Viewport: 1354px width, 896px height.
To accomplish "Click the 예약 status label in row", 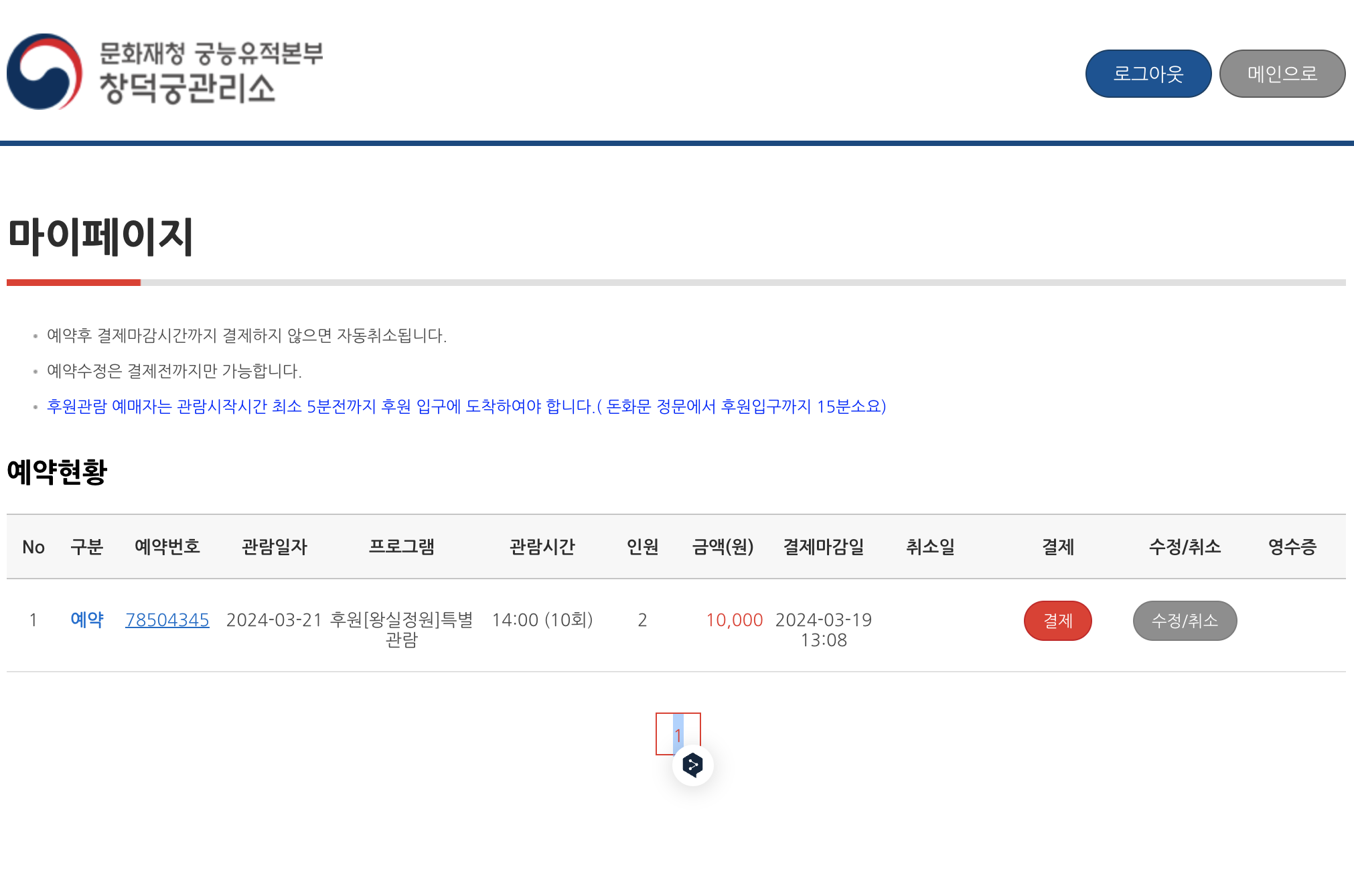I will coord(87,620).
